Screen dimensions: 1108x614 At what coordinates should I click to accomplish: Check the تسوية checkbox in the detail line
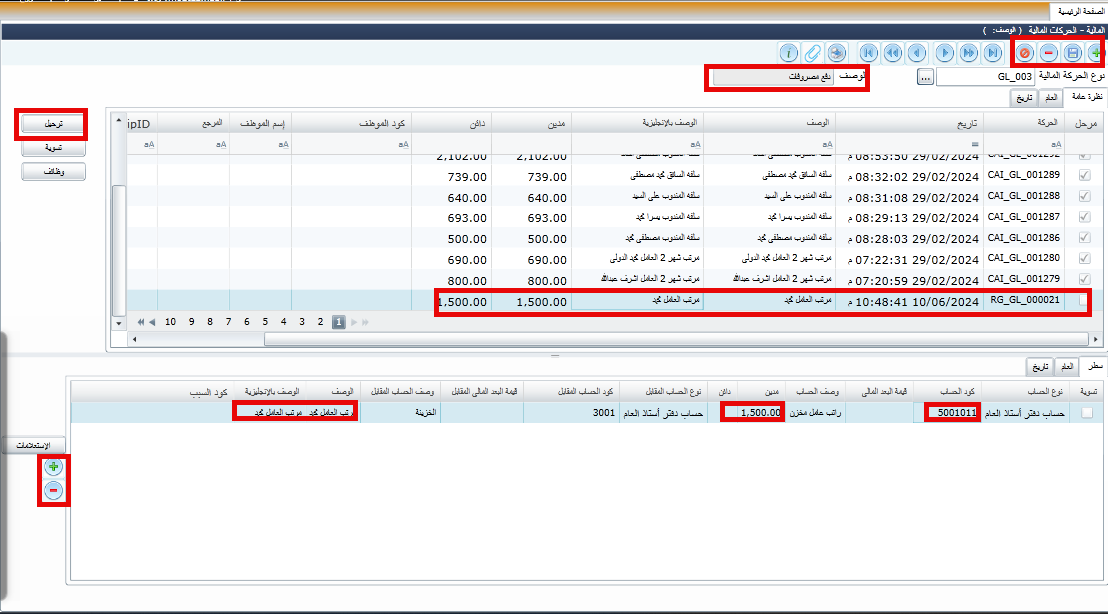tap(1086, 412)
